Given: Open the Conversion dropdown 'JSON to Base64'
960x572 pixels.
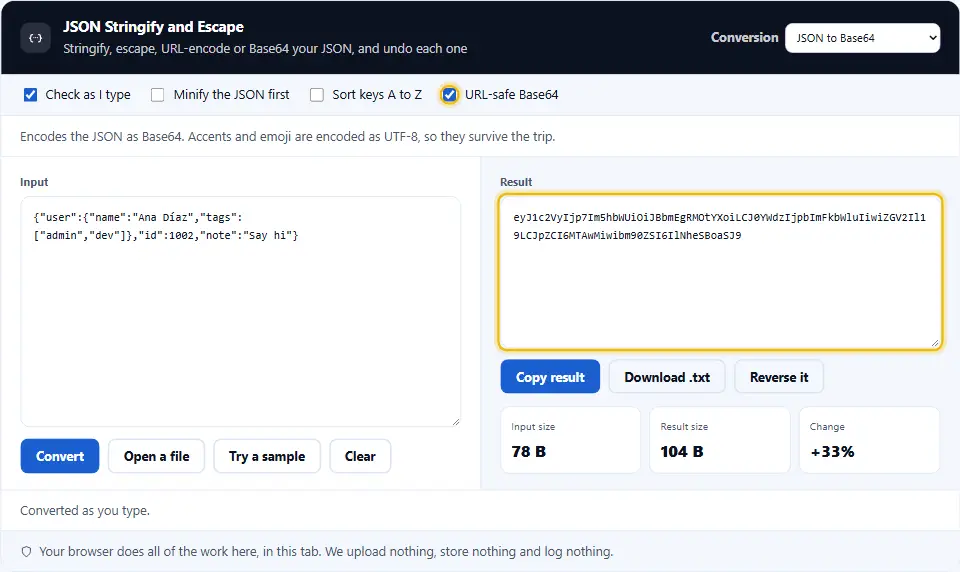Looking at the screenshot, I should (x=862, y=38).
